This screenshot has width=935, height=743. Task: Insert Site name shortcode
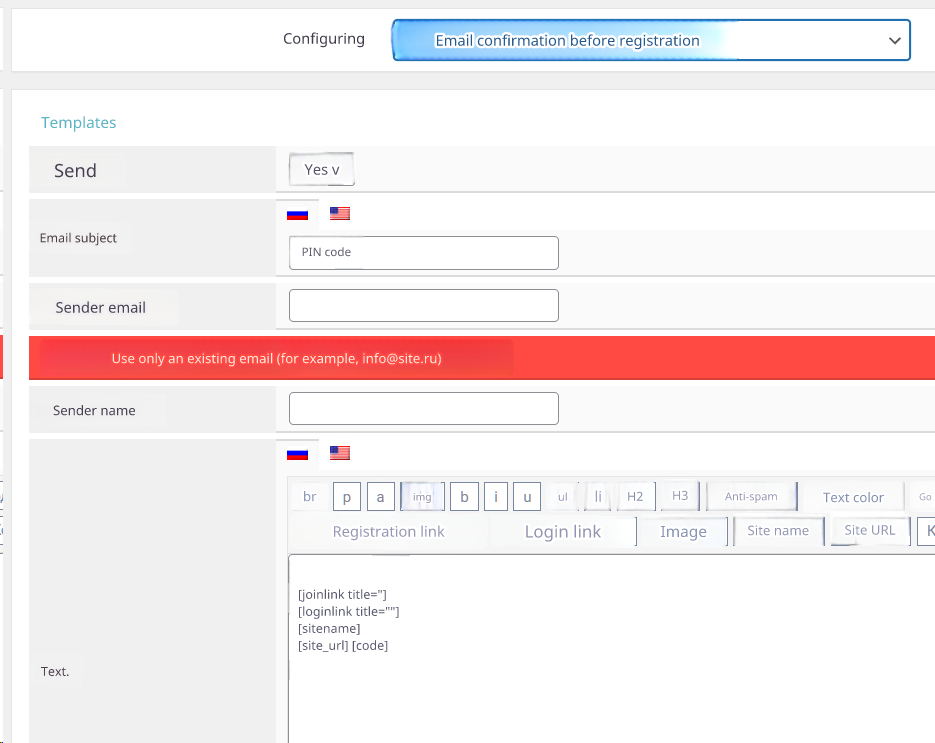point(778,531)
